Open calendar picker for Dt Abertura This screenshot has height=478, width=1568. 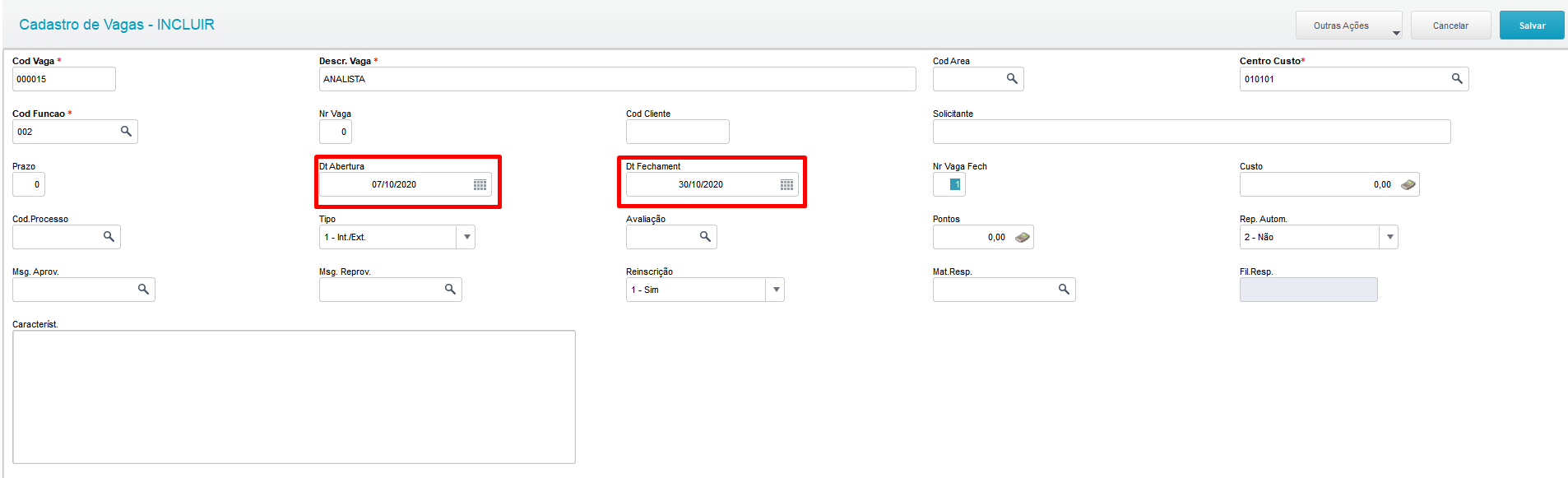480,184
